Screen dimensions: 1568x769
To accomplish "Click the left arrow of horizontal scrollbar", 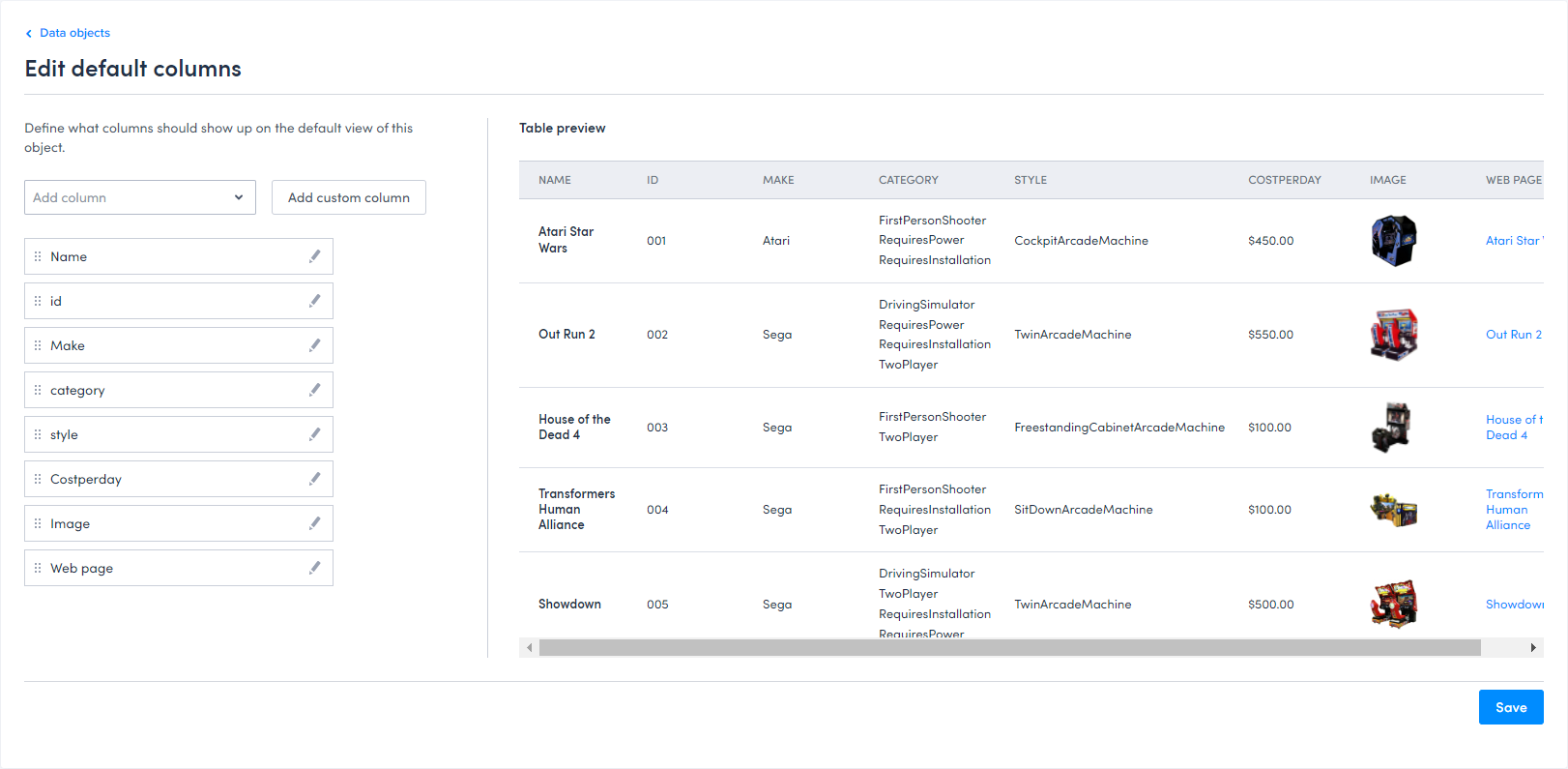I will (x=529, y=648).
